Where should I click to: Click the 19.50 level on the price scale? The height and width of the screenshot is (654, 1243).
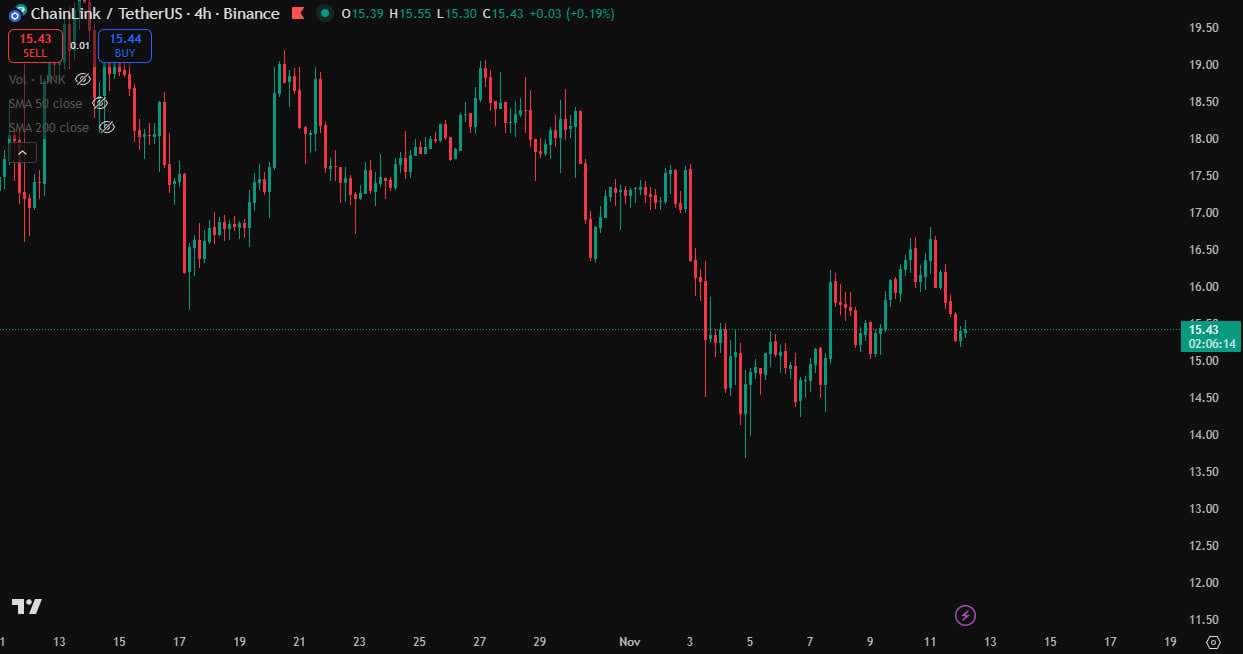pos(1203,28)
